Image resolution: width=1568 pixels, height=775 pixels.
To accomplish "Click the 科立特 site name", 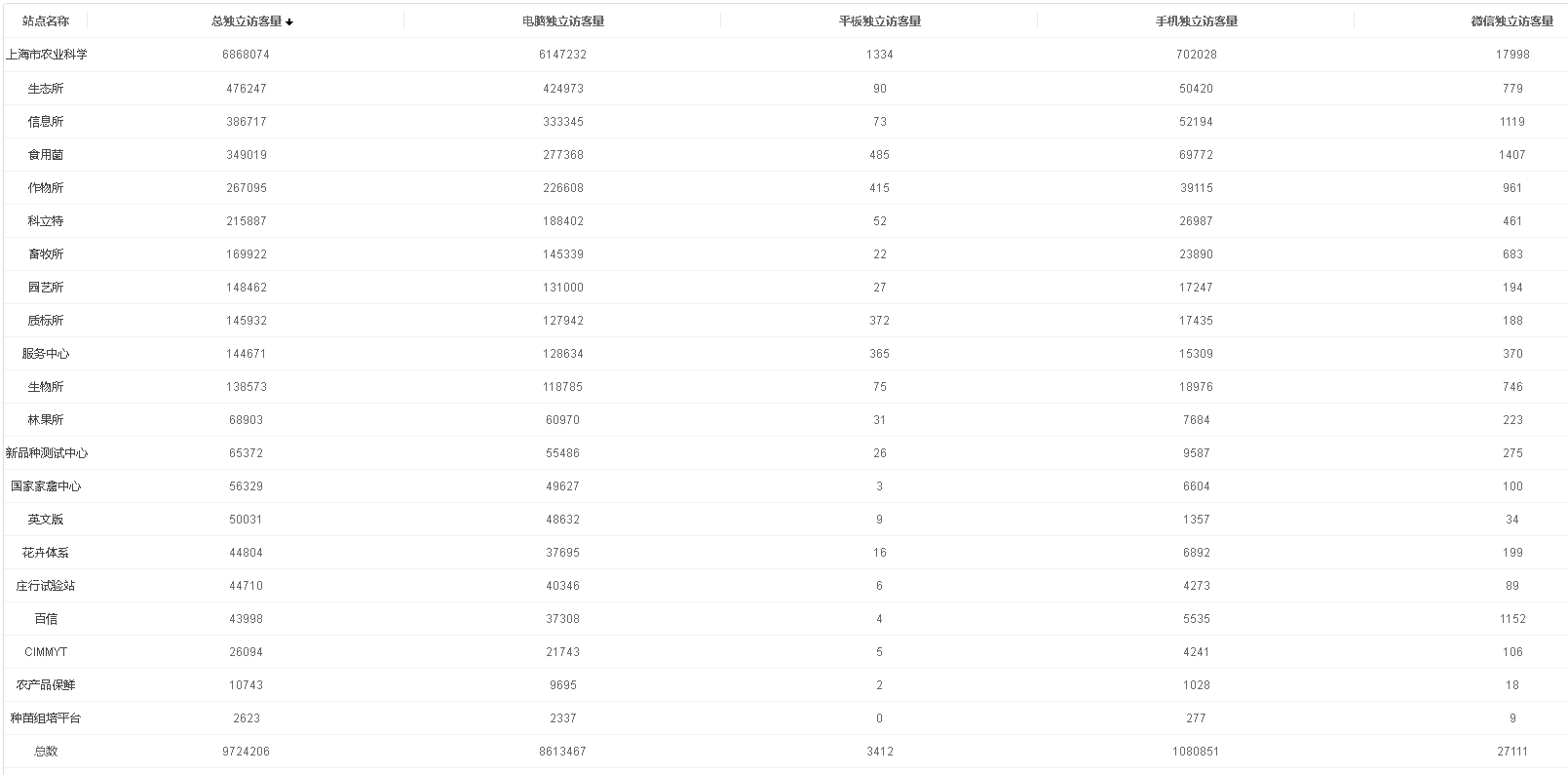I will 46,221.
